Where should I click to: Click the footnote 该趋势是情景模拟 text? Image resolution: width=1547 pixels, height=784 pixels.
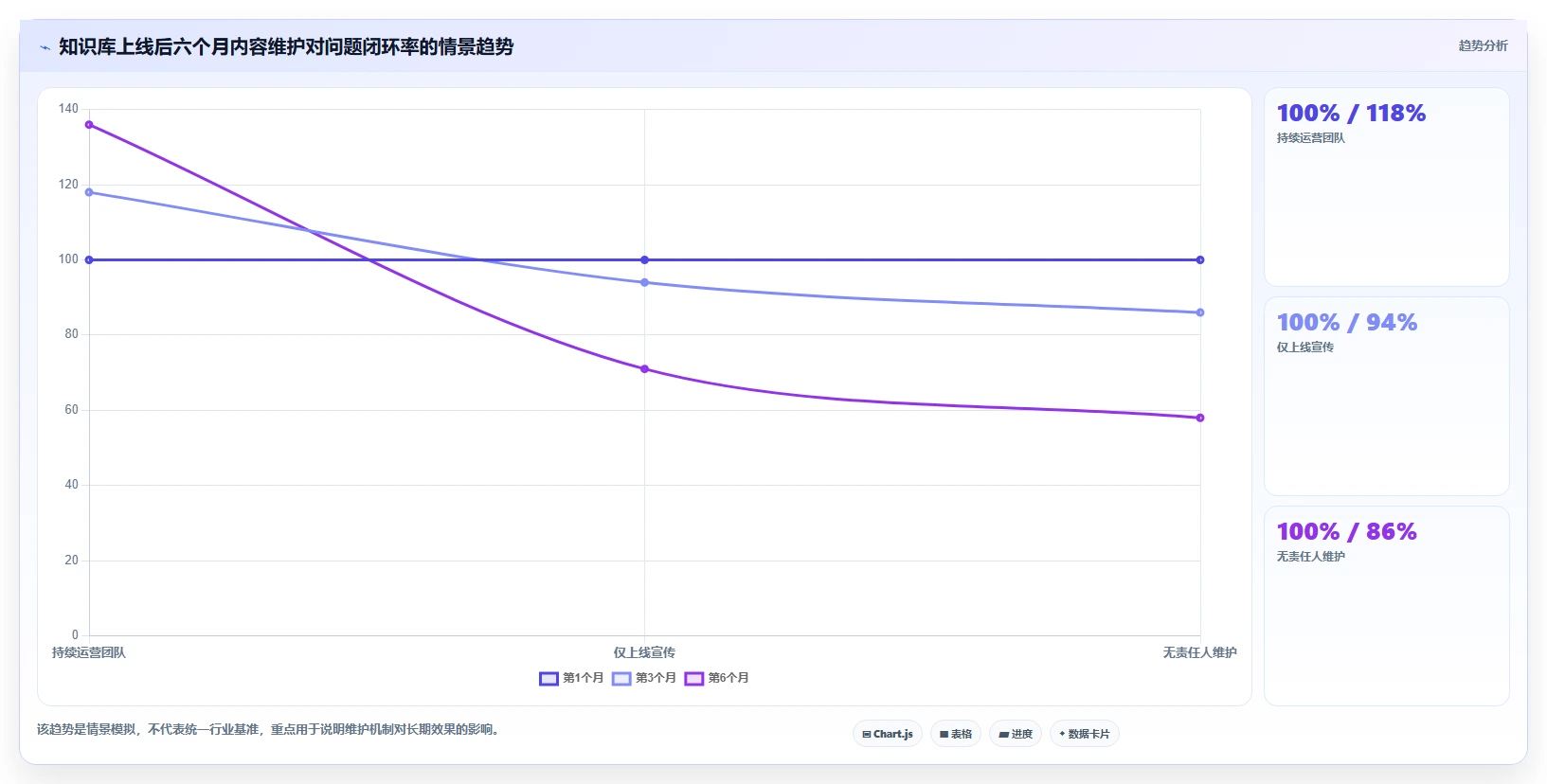click(268, 729)
